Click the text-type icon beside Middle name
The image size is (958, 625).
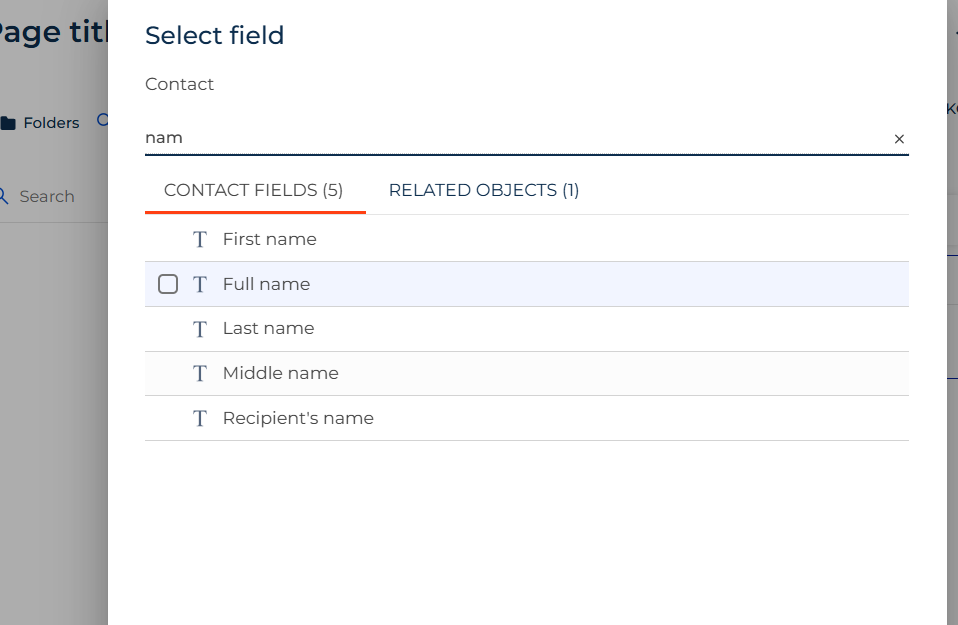[x=200, y=373]
